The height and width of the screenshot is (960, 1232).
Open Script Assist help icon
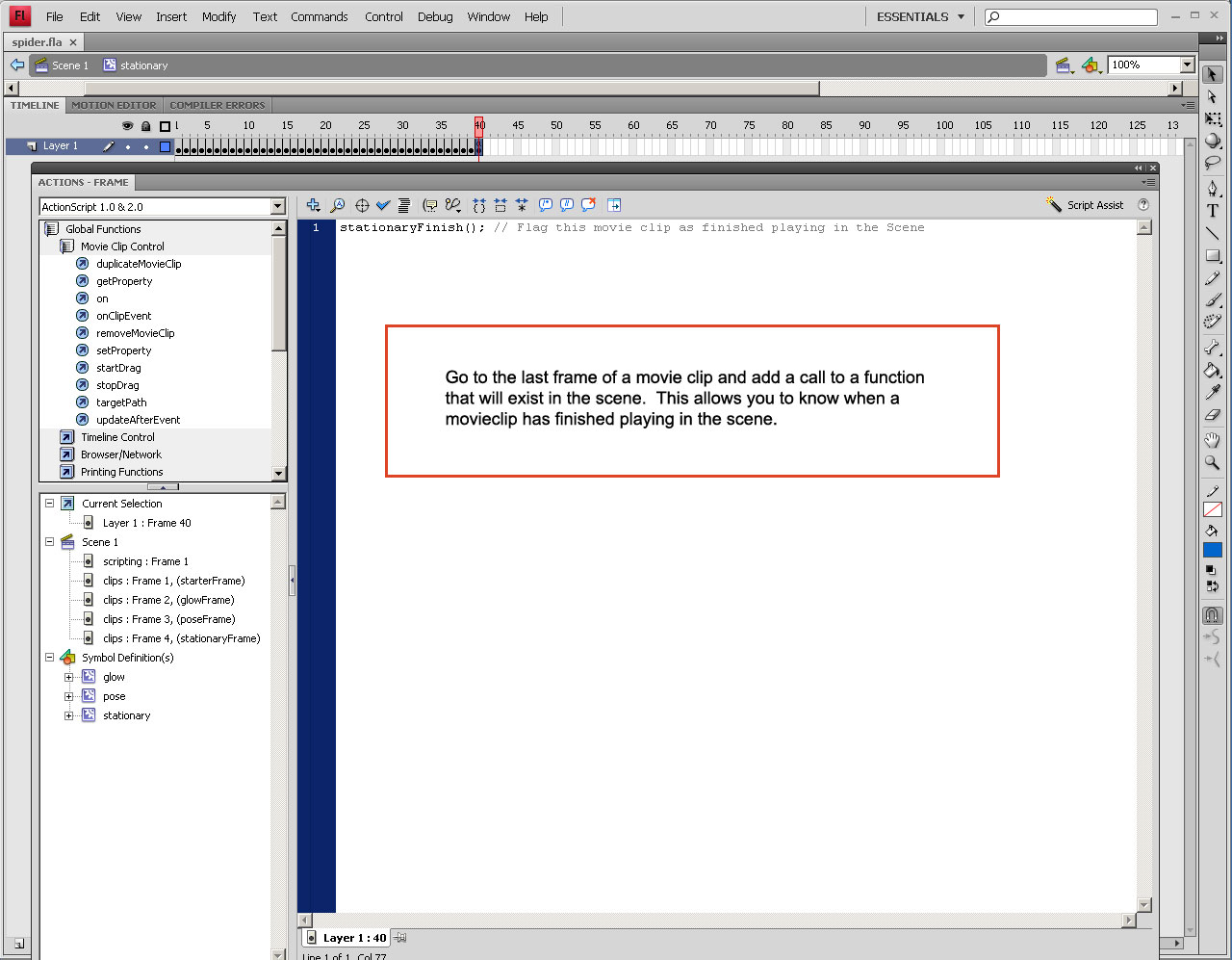tap(1143, 205)
